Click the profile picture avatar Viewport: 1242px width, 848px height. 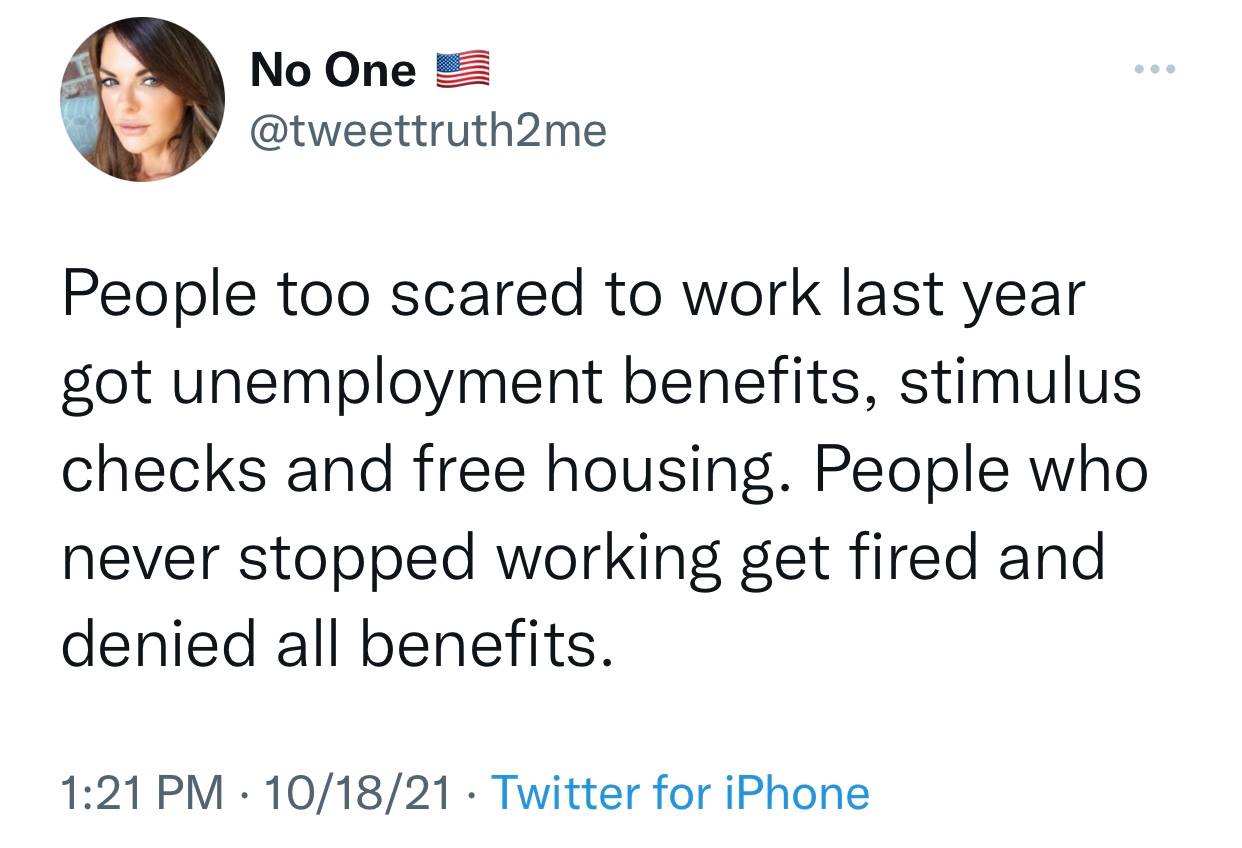pos(143,99)
